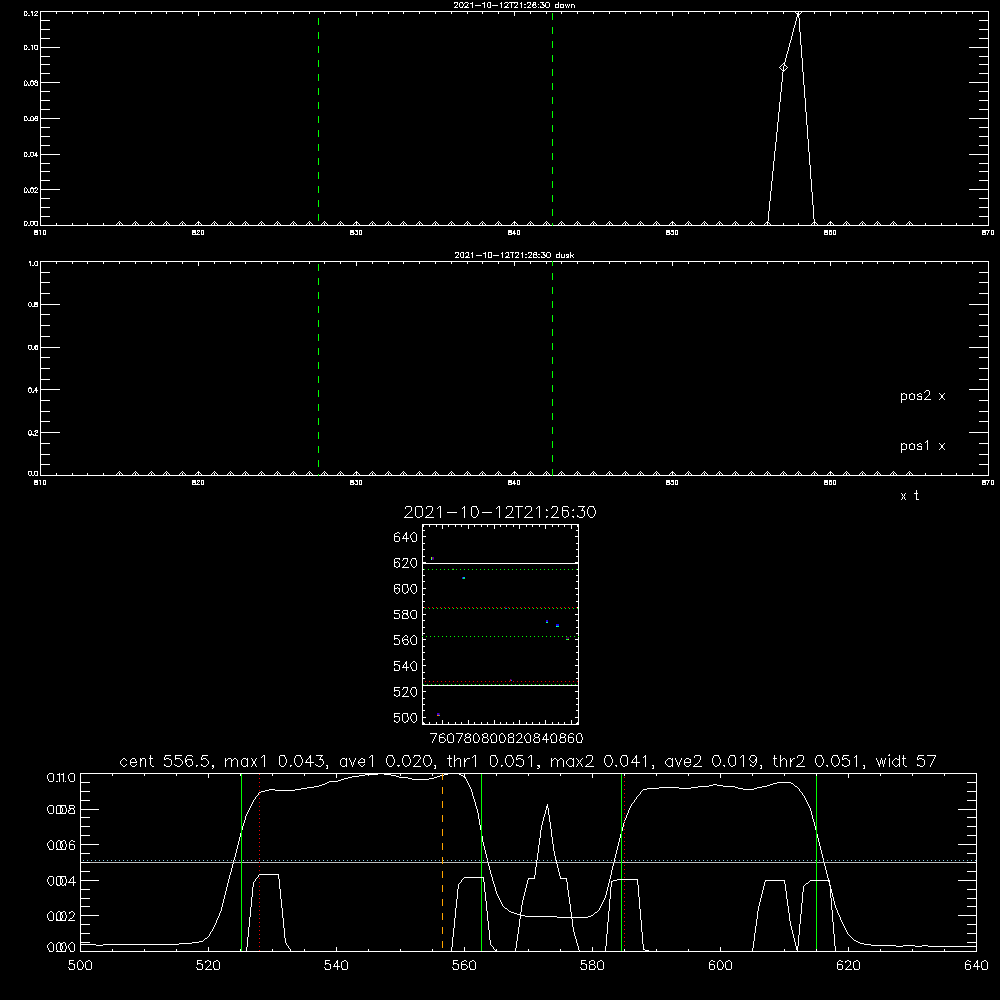Viewport: 1000px width, 1000px height.
Task: Click the 760780800820840860 x-axis label string
Action: click(x=506, y=738)
